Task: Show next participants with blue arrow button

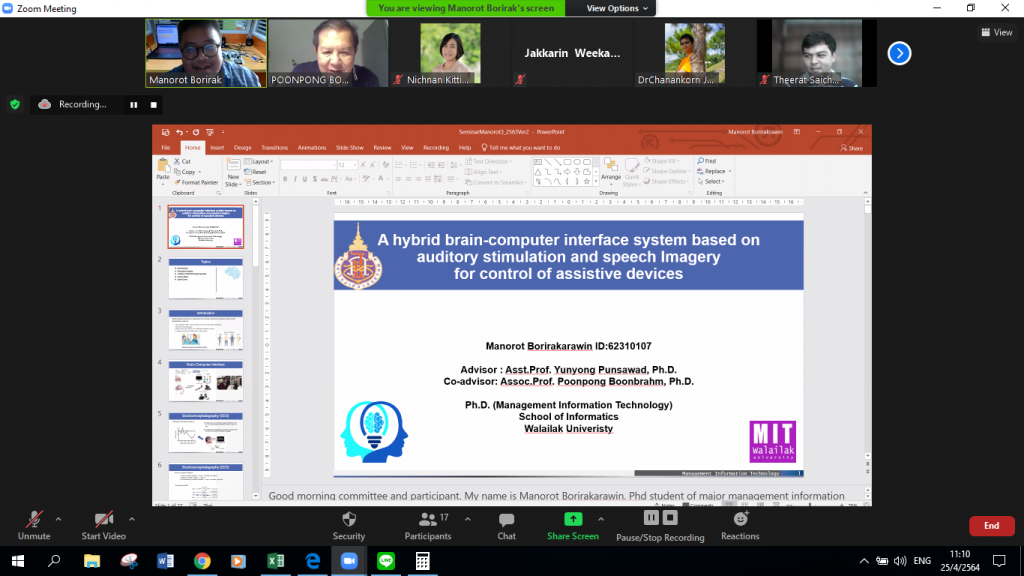Action: pyautogui.click(x=899, y=53)
